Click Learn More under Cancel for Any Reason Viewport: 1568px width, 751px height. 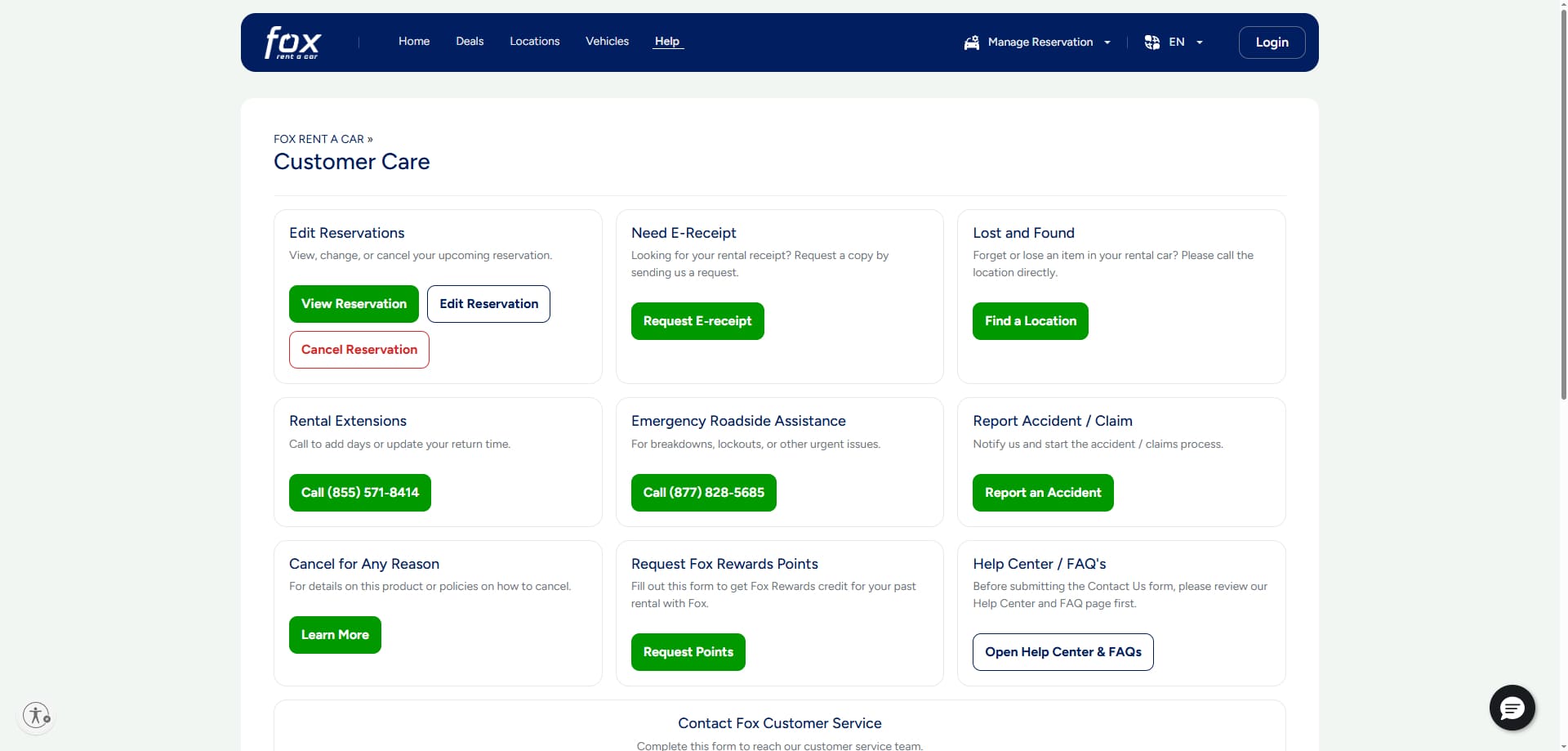335,635
